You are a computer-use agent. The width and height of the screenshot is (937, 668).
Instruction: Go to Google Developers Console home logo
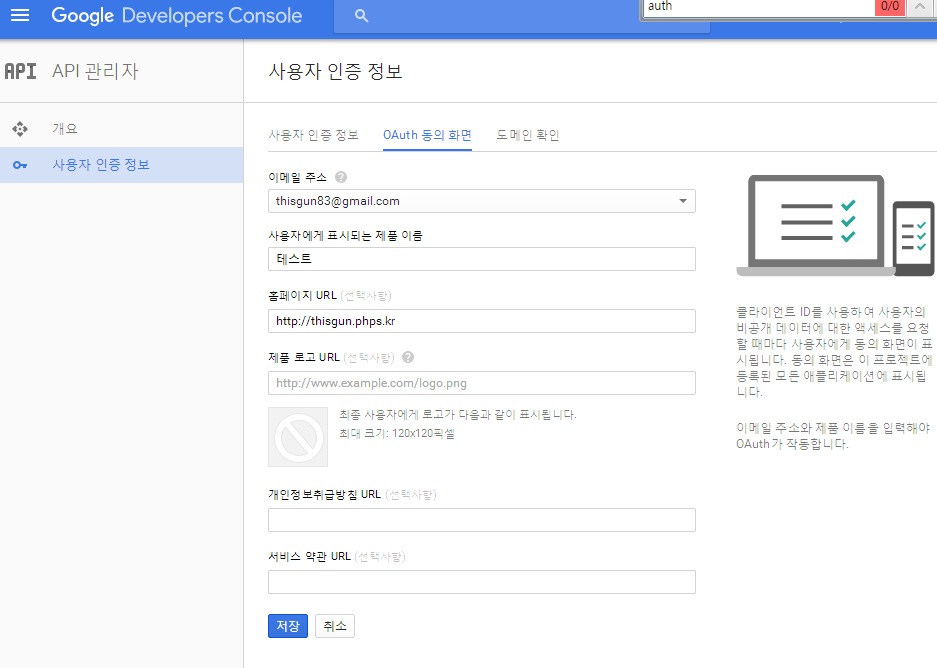(176, 16)
